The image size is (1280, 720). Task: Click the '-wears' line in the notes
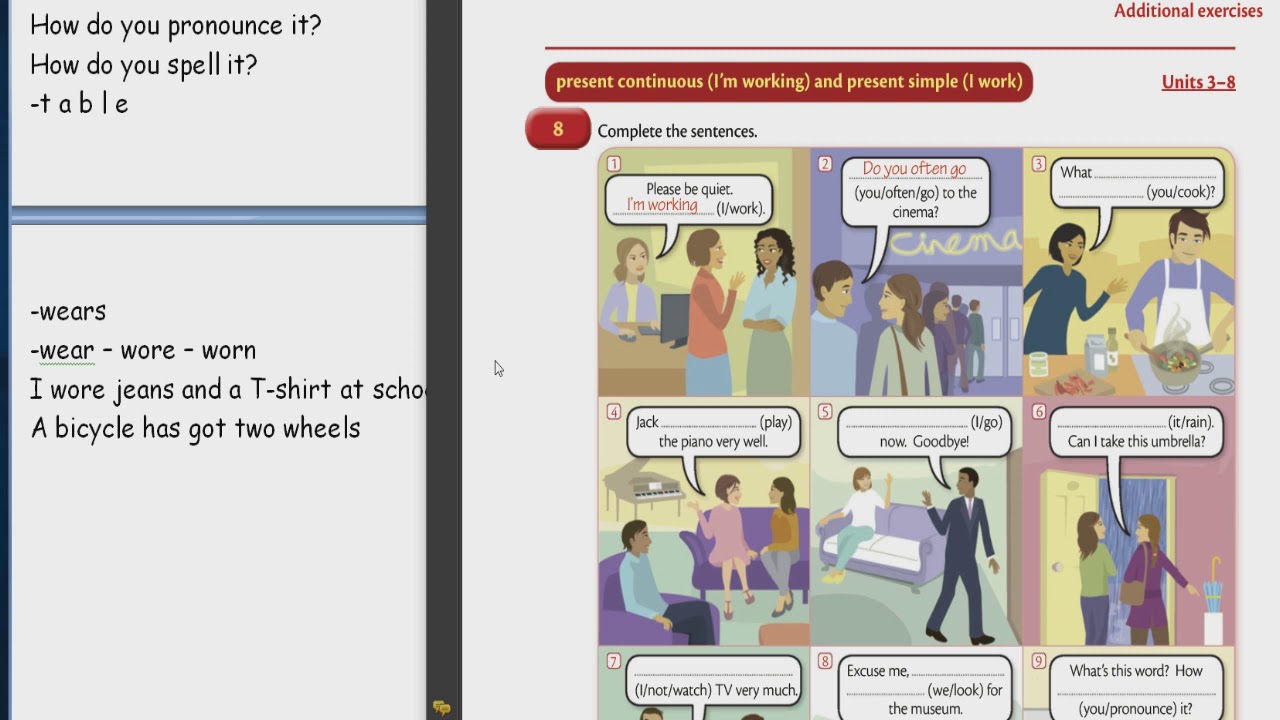click(x=68, y=311)
